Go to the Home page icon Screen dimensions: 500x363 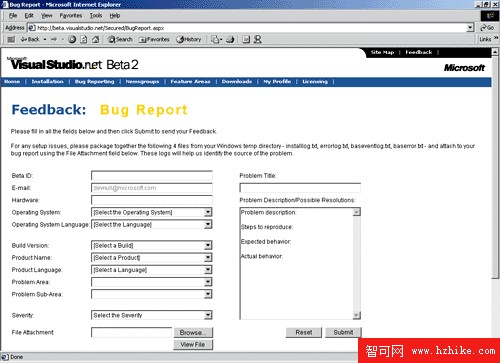point(96,39)
